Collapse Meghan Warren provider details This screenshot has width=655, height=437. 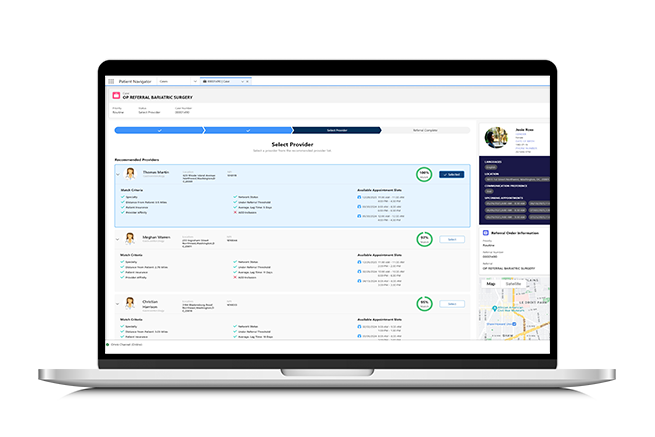[x=118, y=240]
